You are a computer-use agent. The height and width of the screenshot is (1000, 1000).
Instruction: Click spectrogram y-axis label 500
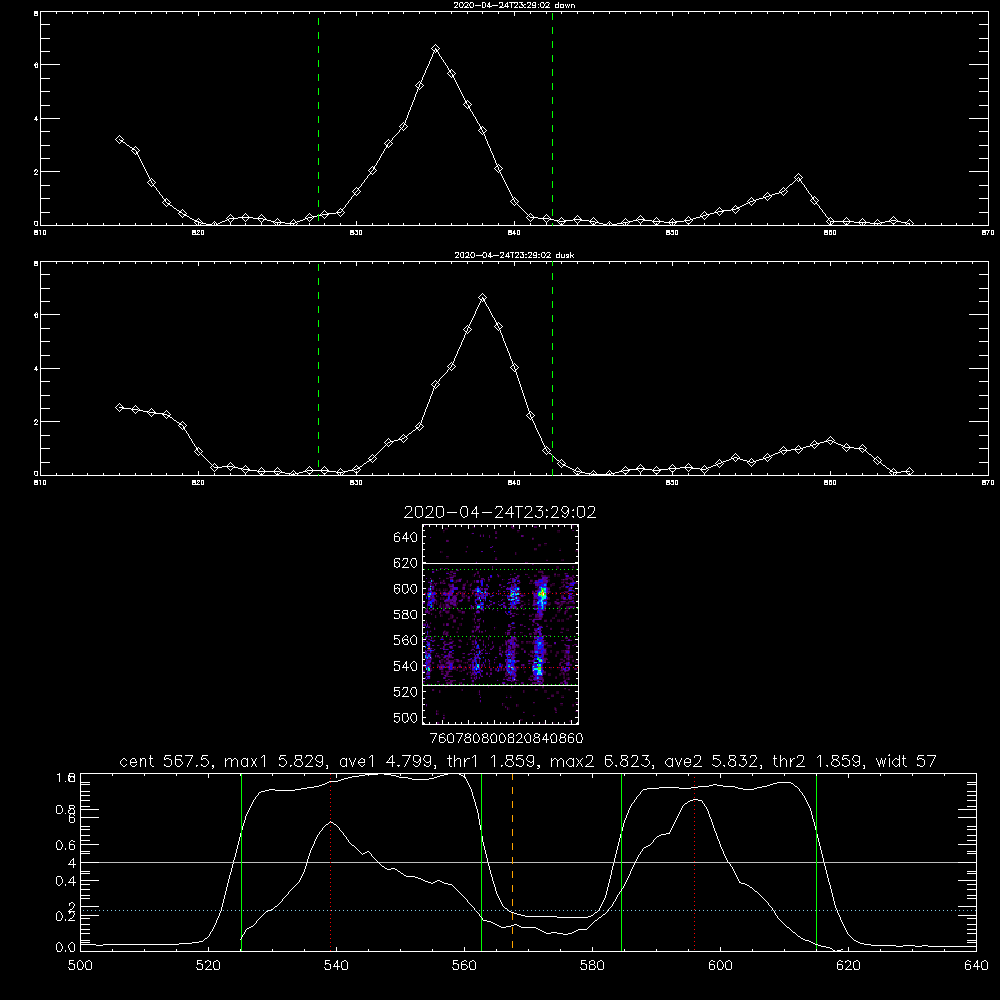406,718
